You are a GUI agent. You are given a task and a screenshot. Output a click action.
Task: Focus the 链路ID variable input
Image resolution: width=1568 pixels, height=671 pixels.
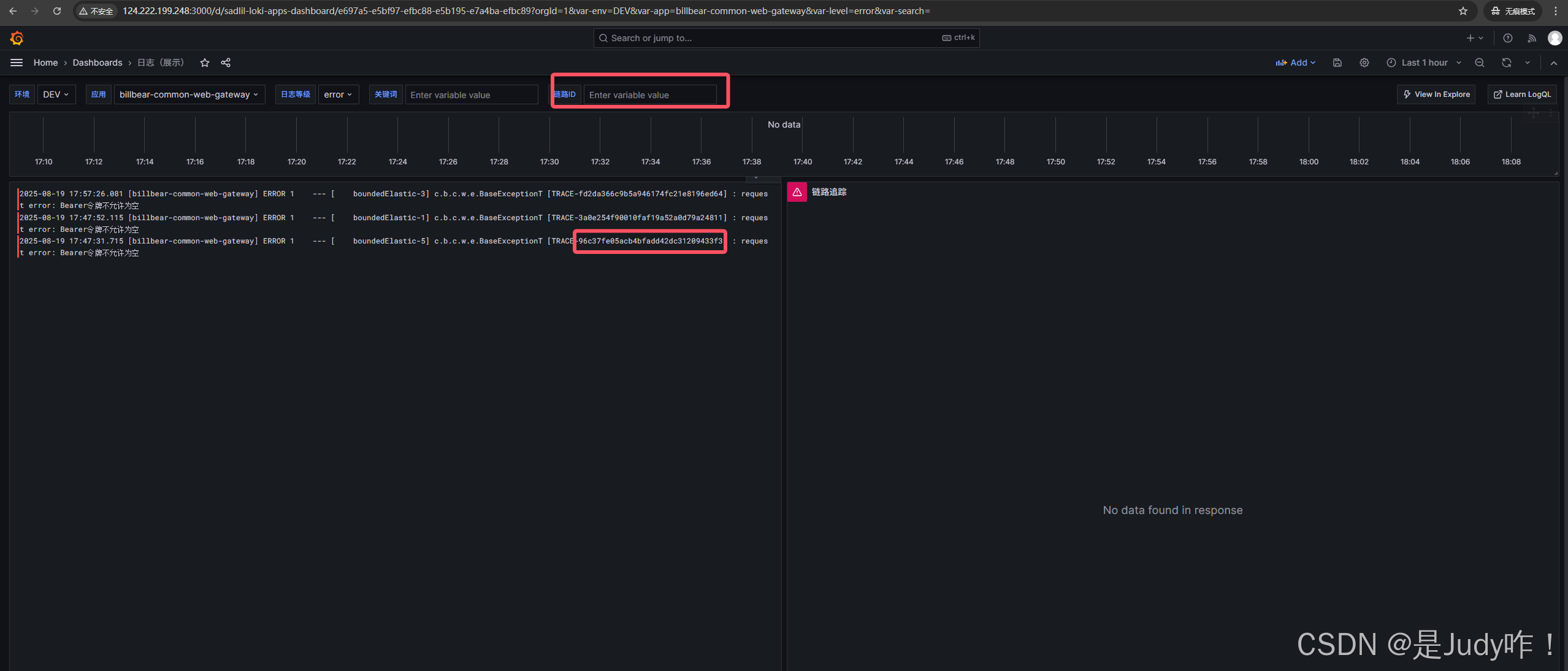649,95
